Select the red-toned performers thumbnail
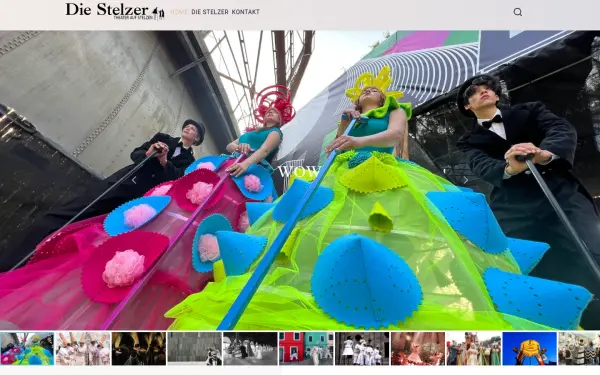 (418, 349)
